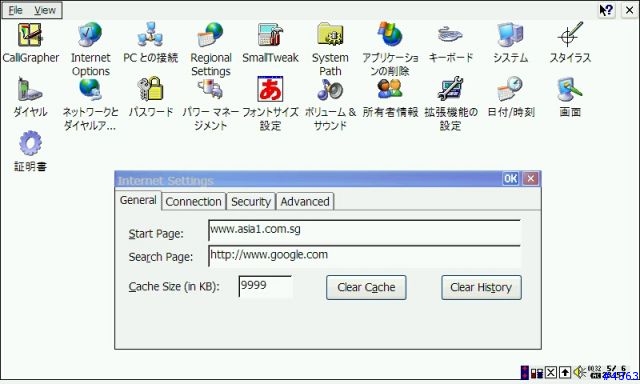Switch to the Advanced tab
The width and height of the screenshot is (640, 384).
(305, 202)
